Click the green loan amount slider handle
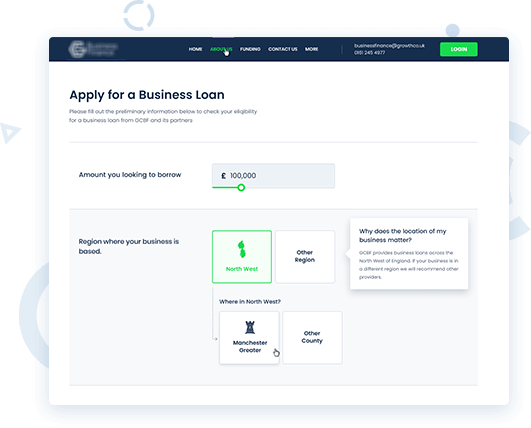The width and height of the screenshot is (531, 428). click(241, 187)
